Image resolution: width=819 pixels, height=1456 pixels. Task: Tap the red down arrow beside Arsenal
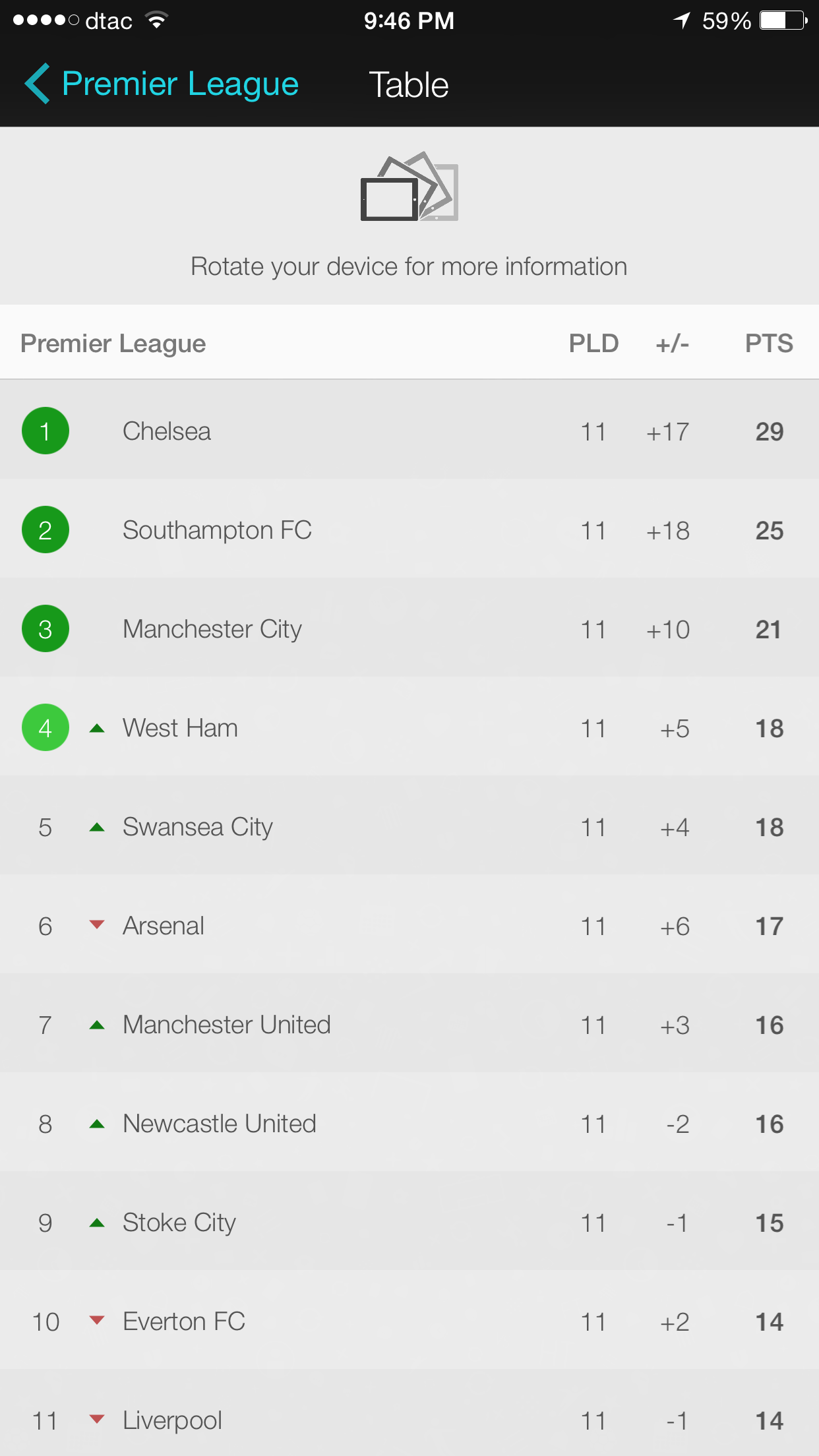coord(97,925)
